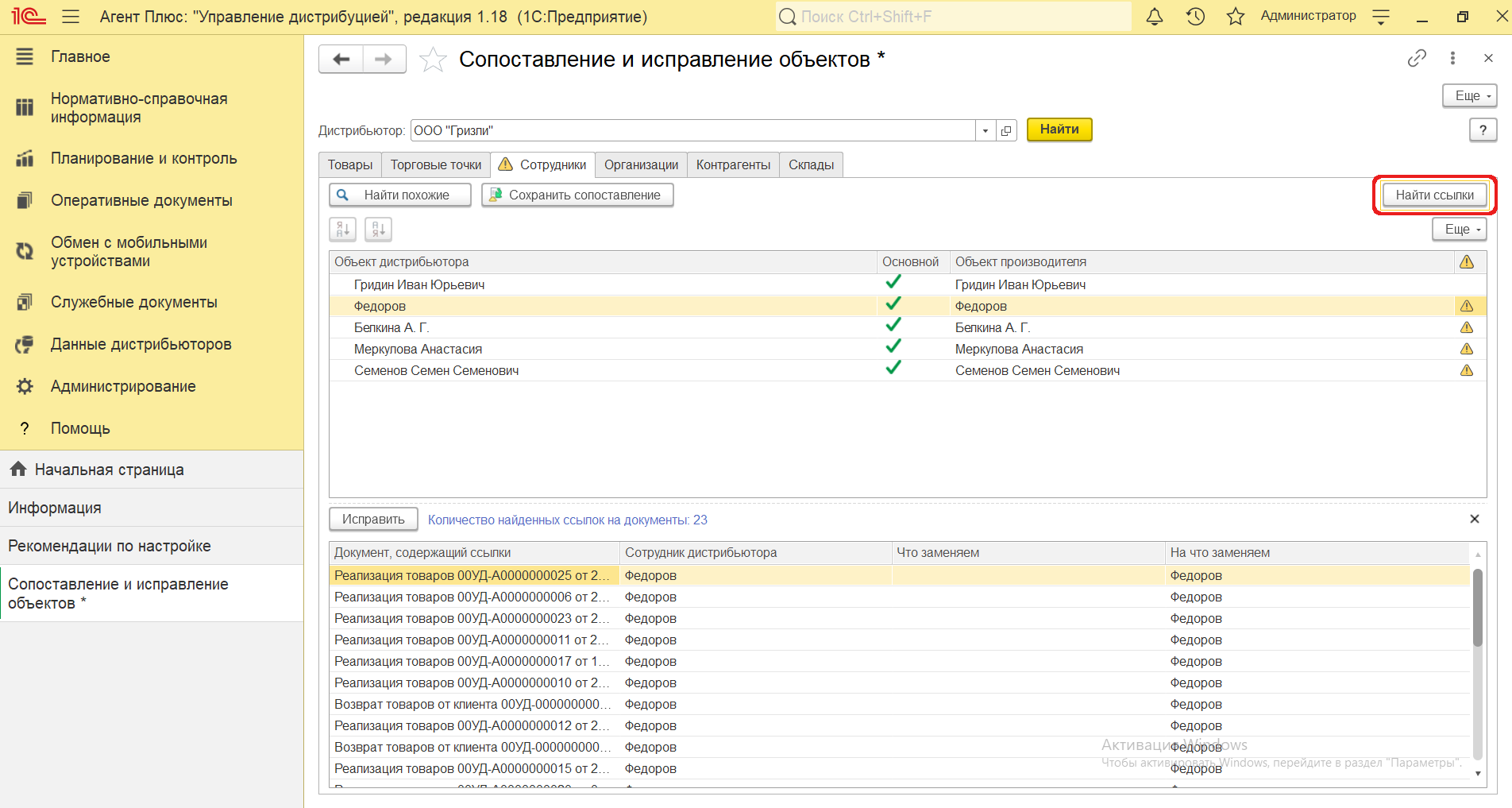Sort list descending icon button

(x=378, y=230)
